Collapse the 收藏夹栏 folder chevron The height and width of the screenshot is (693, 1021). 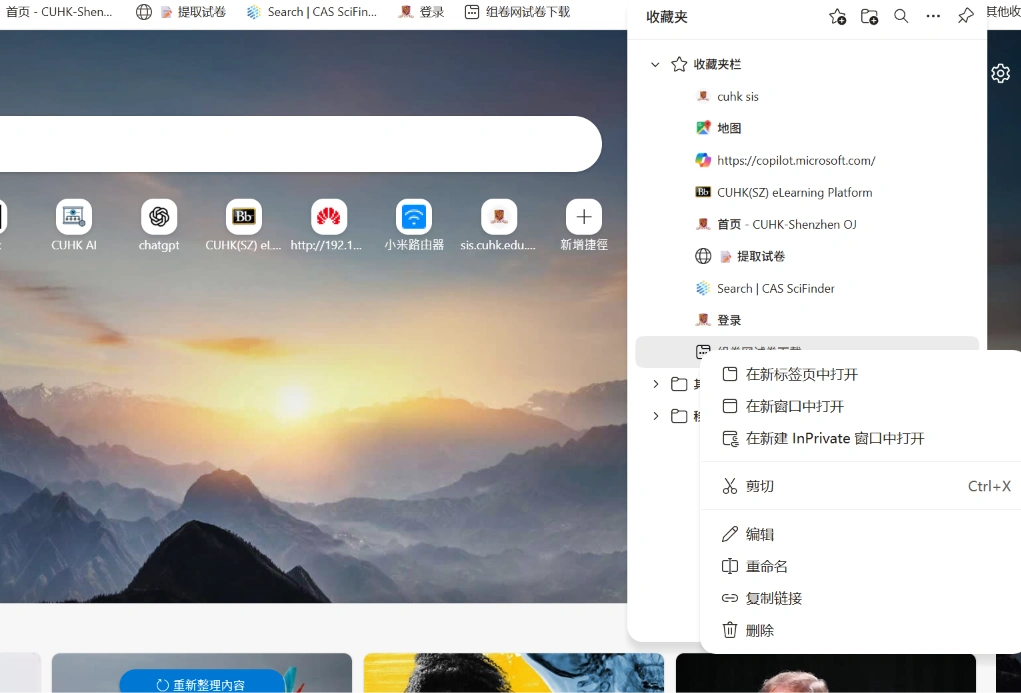pos(655,64)
